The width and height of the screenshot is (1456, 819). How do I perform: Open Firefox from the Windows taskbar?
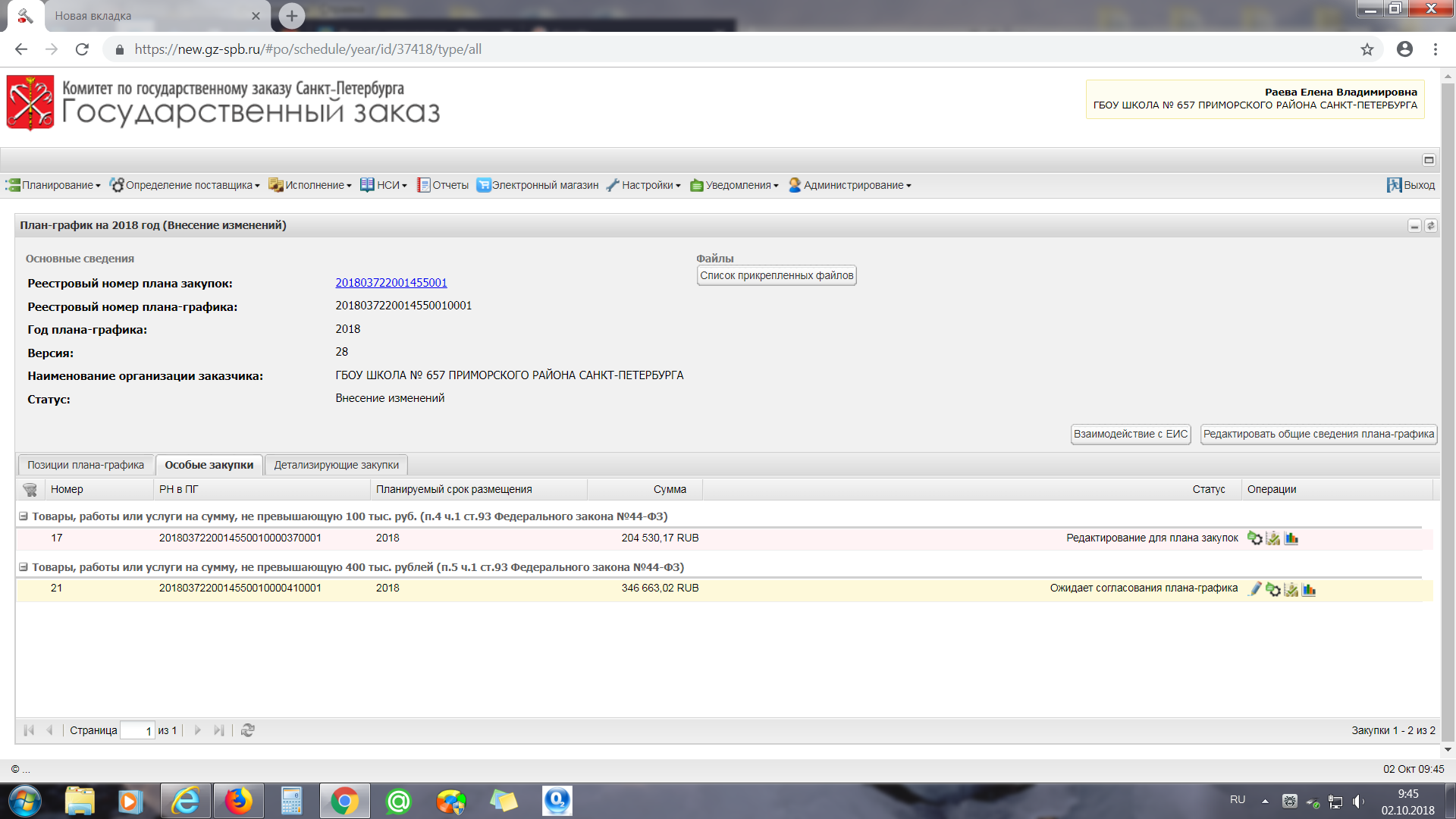[238, 801]
